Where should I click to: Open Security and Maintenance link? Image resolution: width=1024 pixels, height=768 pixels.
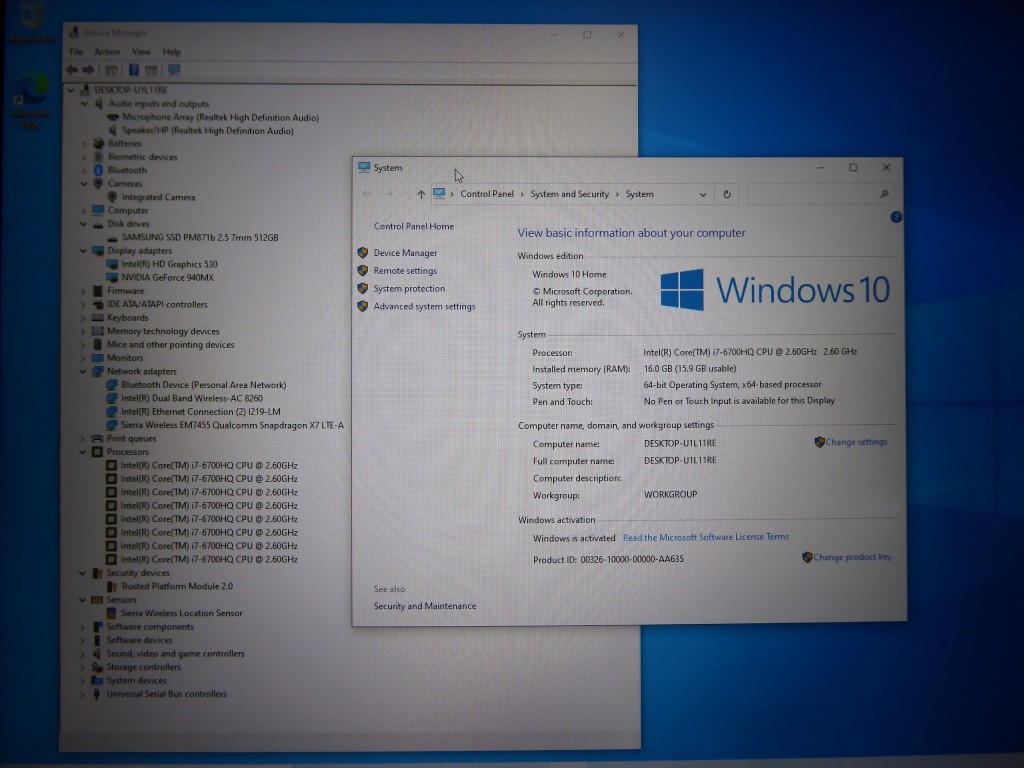424,606
